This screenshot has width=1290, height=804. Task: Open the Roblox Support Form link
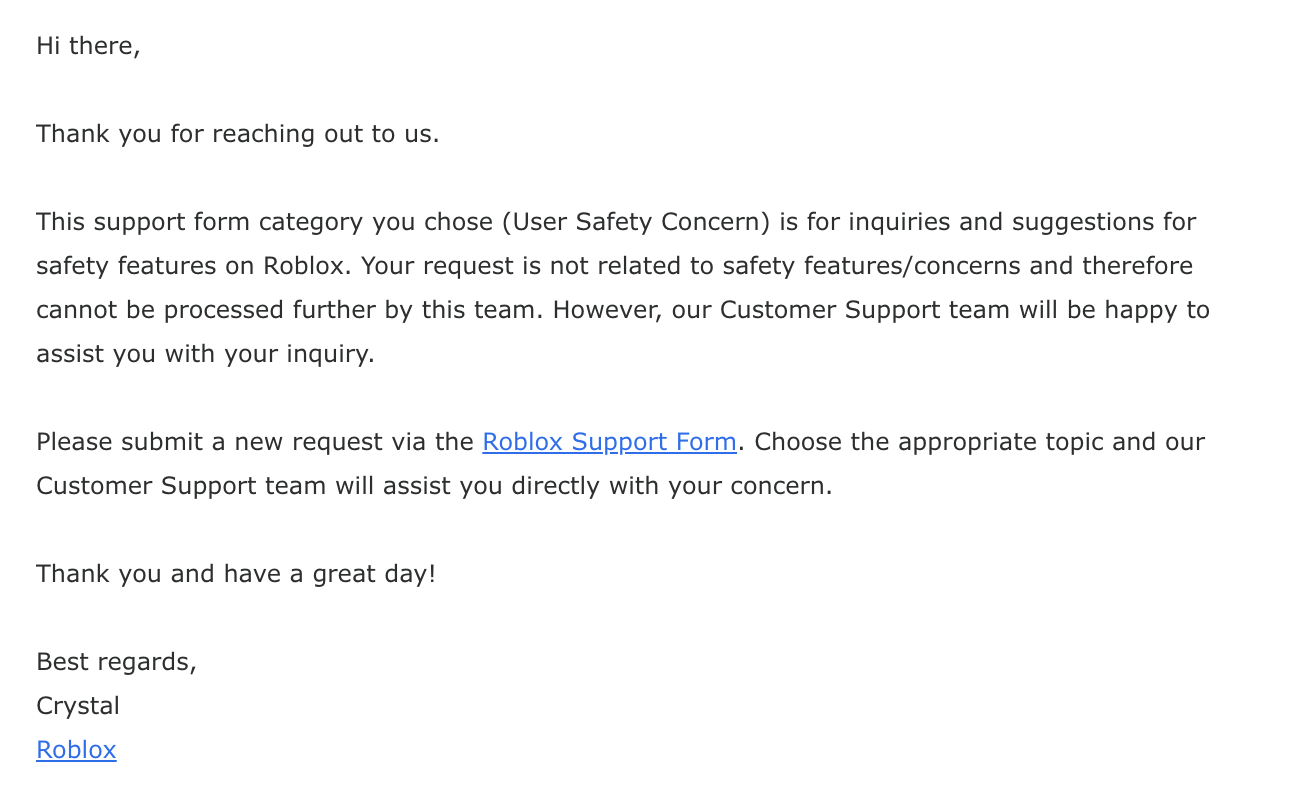tap(609, 442)
